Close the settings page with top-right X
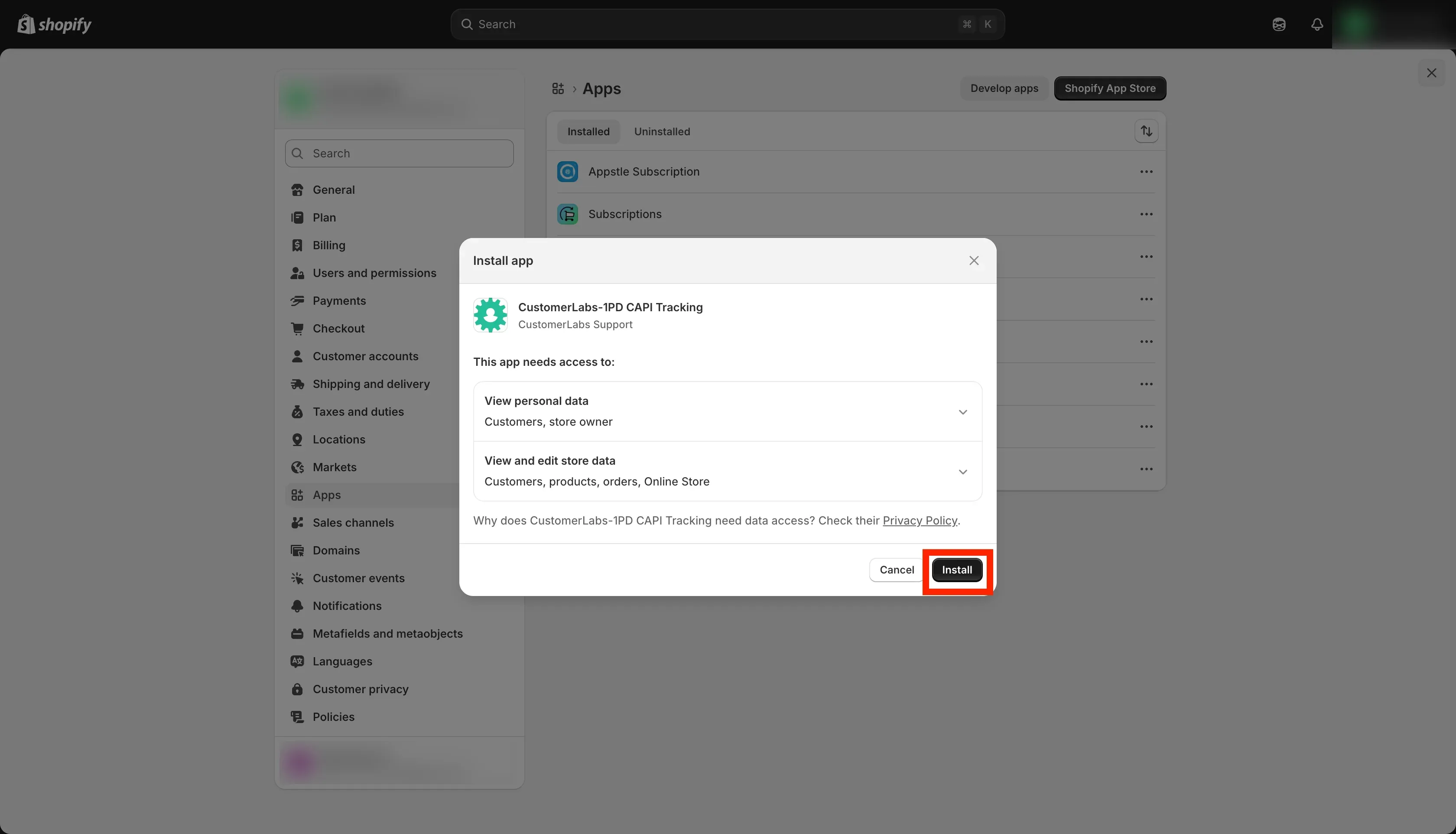The image size is (1456, 834). pos(1431,73)
